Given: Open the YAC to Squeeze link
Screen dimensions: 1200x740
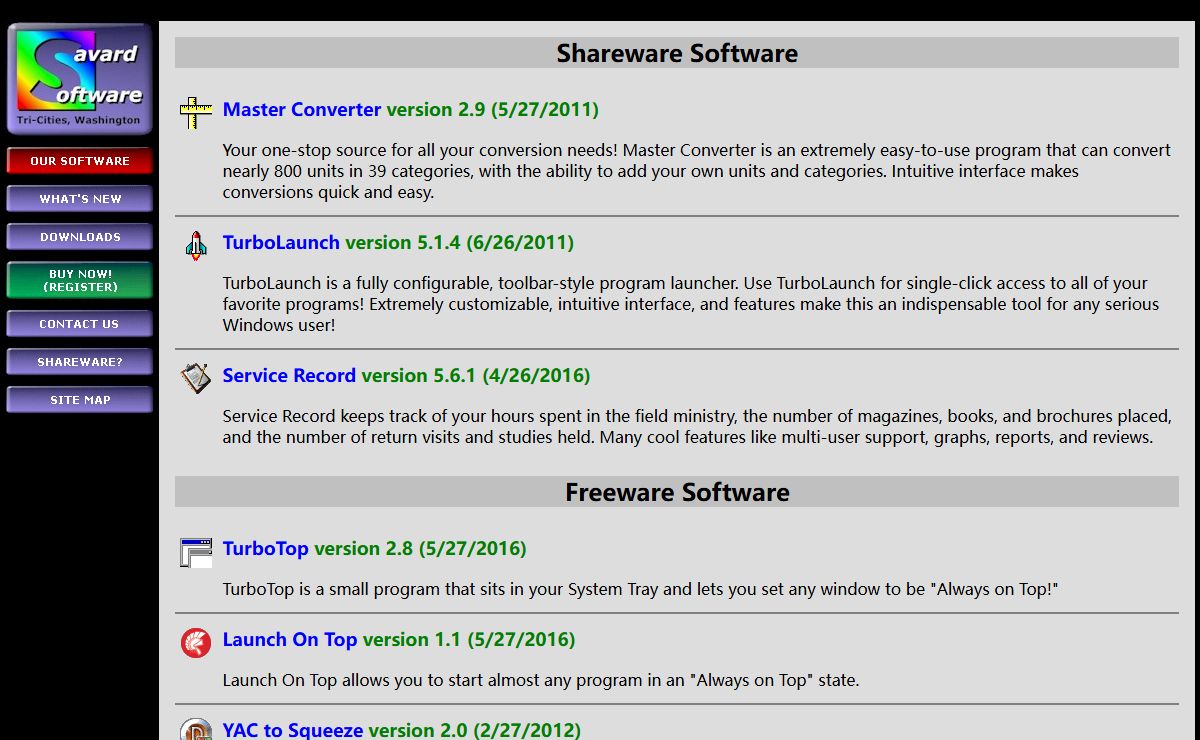Looking at the screenshot, I should (x=293, y=731).
